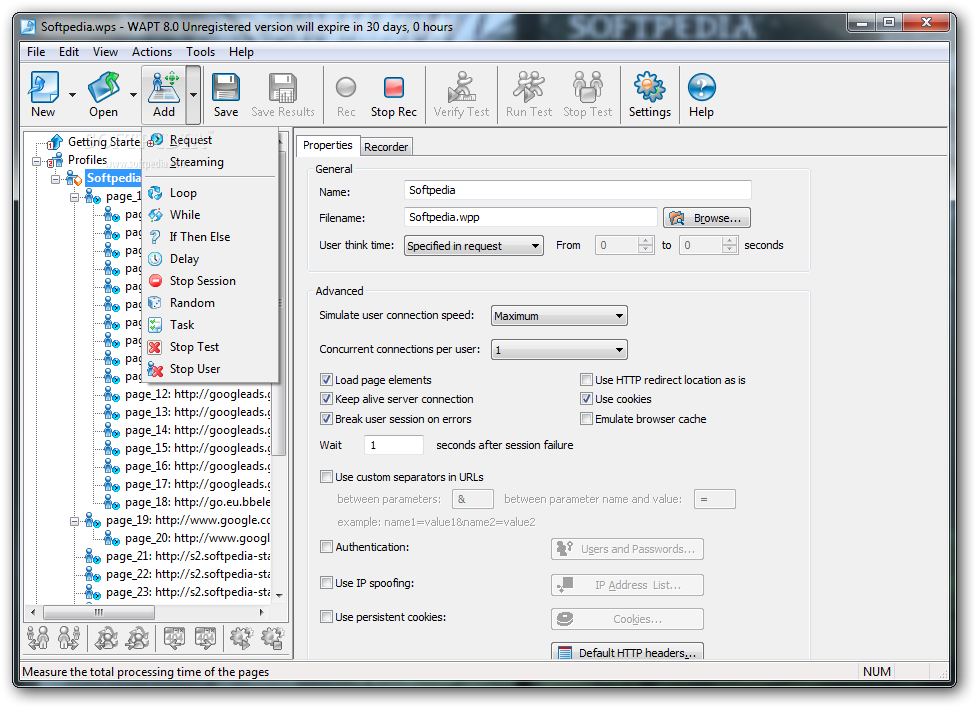This screenshot has height=708, width=977.
Task: Open the File menu
Action: point(36,52)
